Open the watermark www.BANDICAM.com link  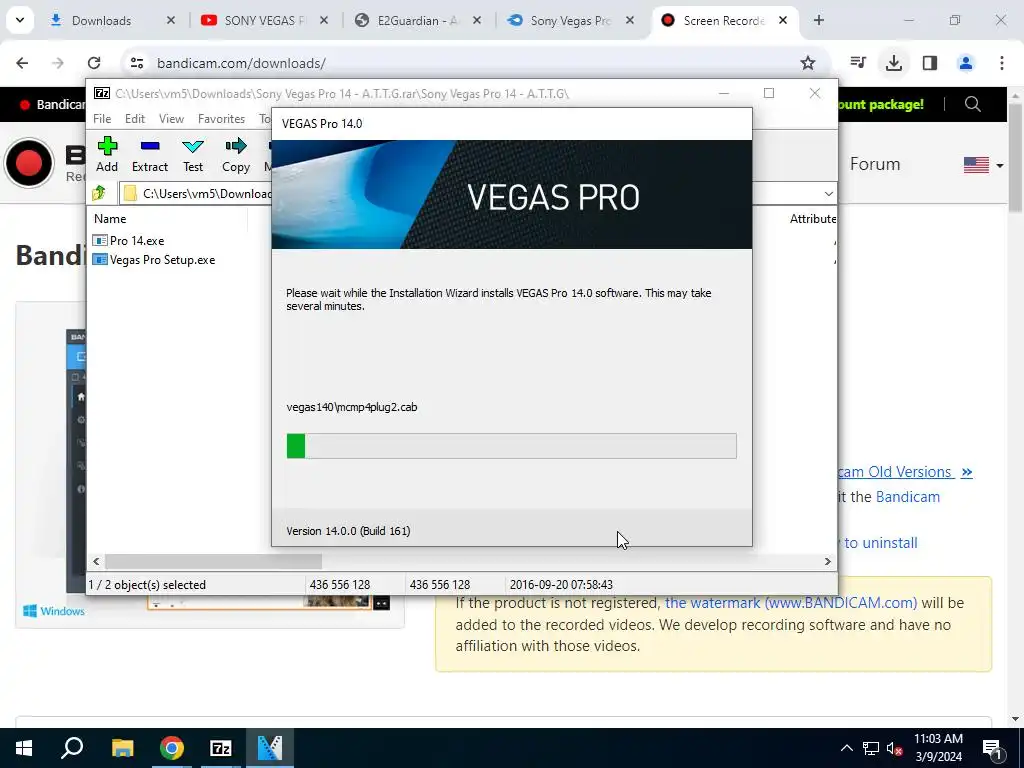point(791,603)
